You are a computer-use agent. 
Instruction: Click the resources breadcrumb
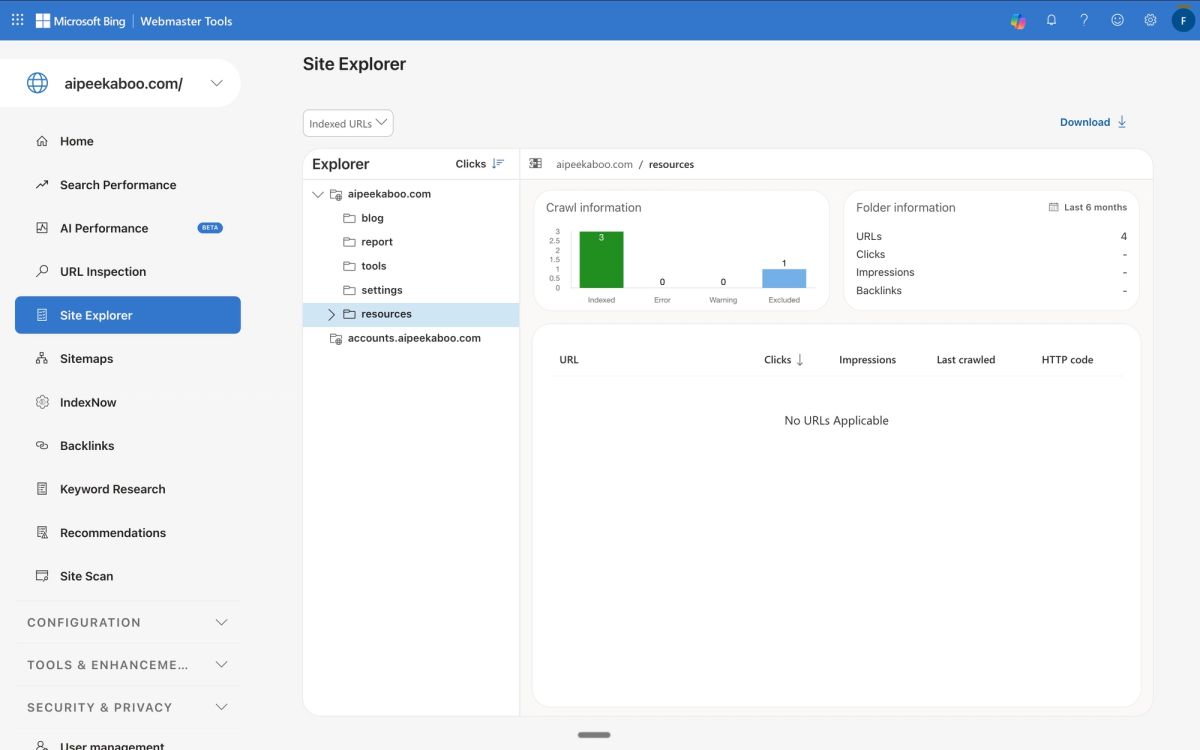point(671,164)
